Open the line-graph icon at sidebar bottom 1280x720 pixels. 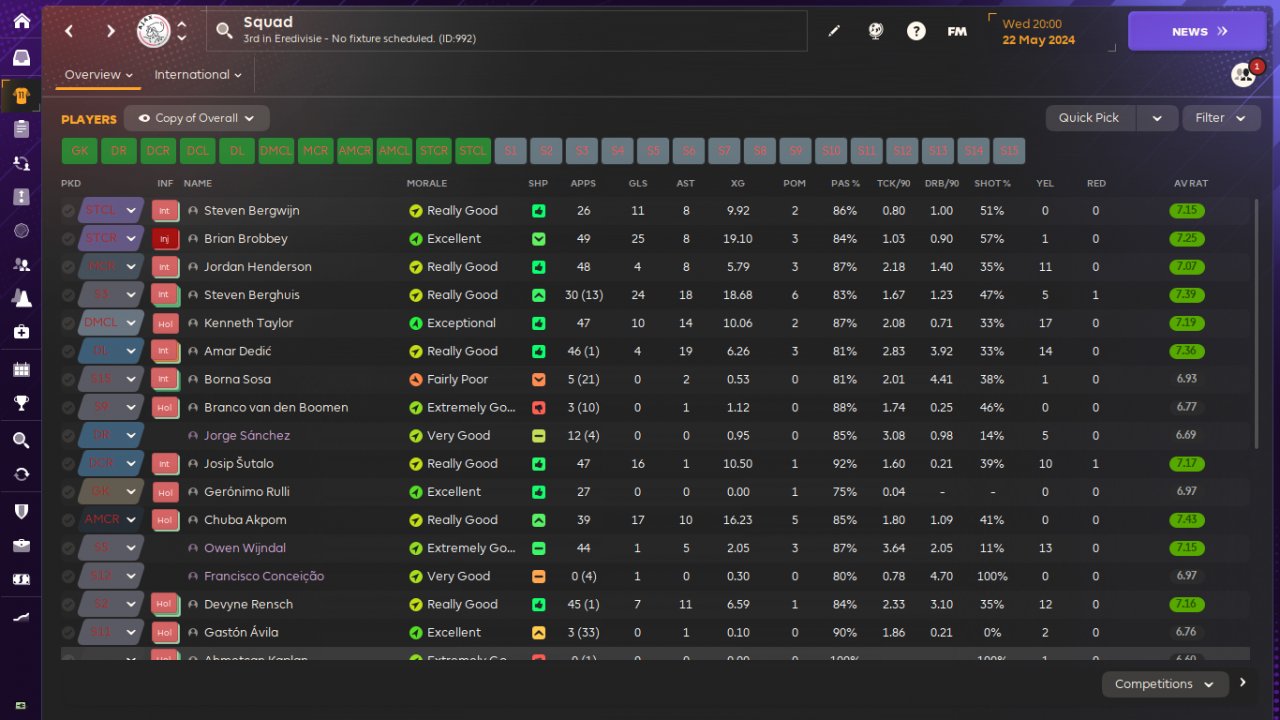click(x=21, y=618)
